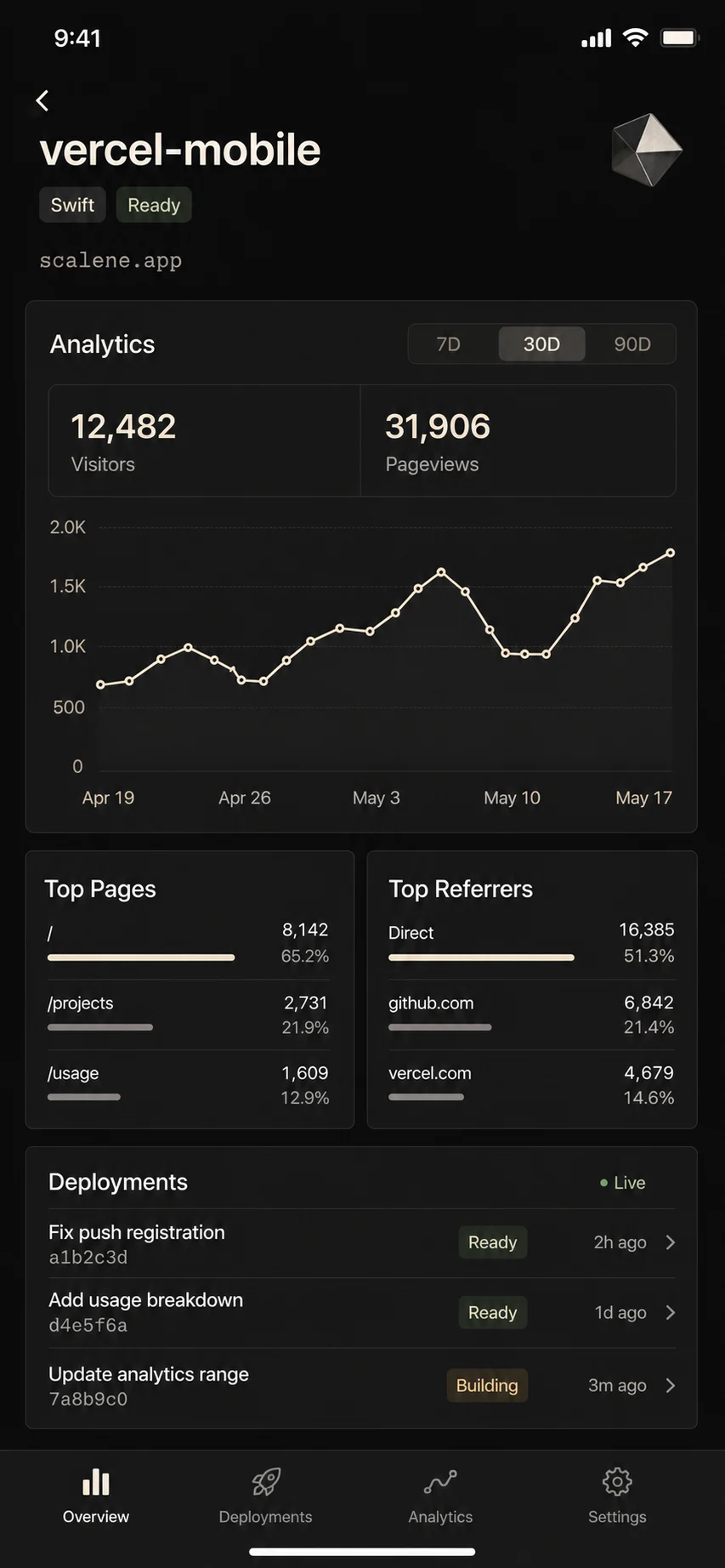Tap the 9:41 clock in status bar
The image size is (725, 1568).
(77, 38)
